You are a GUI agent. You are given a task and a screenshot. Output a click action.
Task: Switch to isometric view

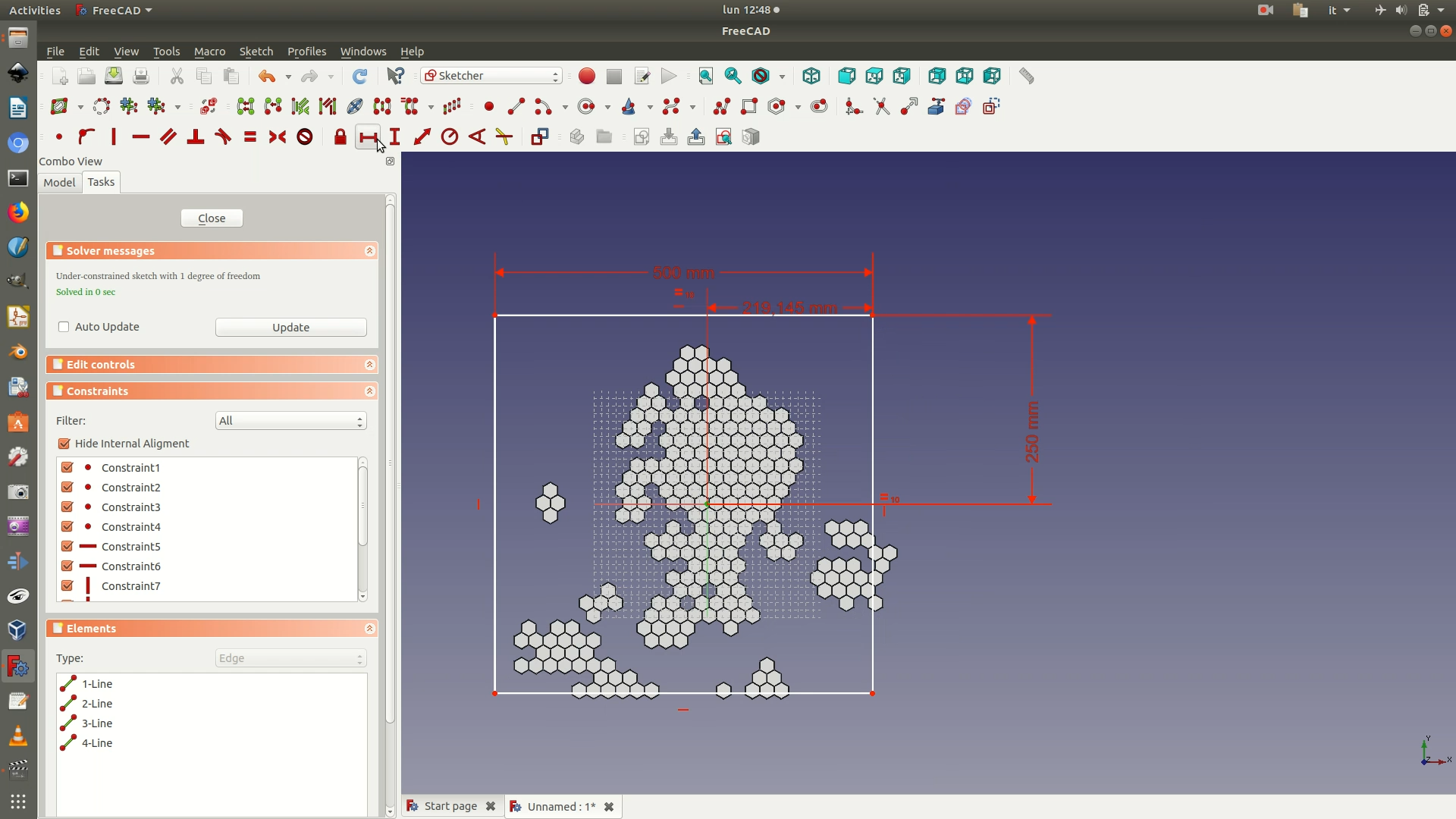[x=811, y=77]
